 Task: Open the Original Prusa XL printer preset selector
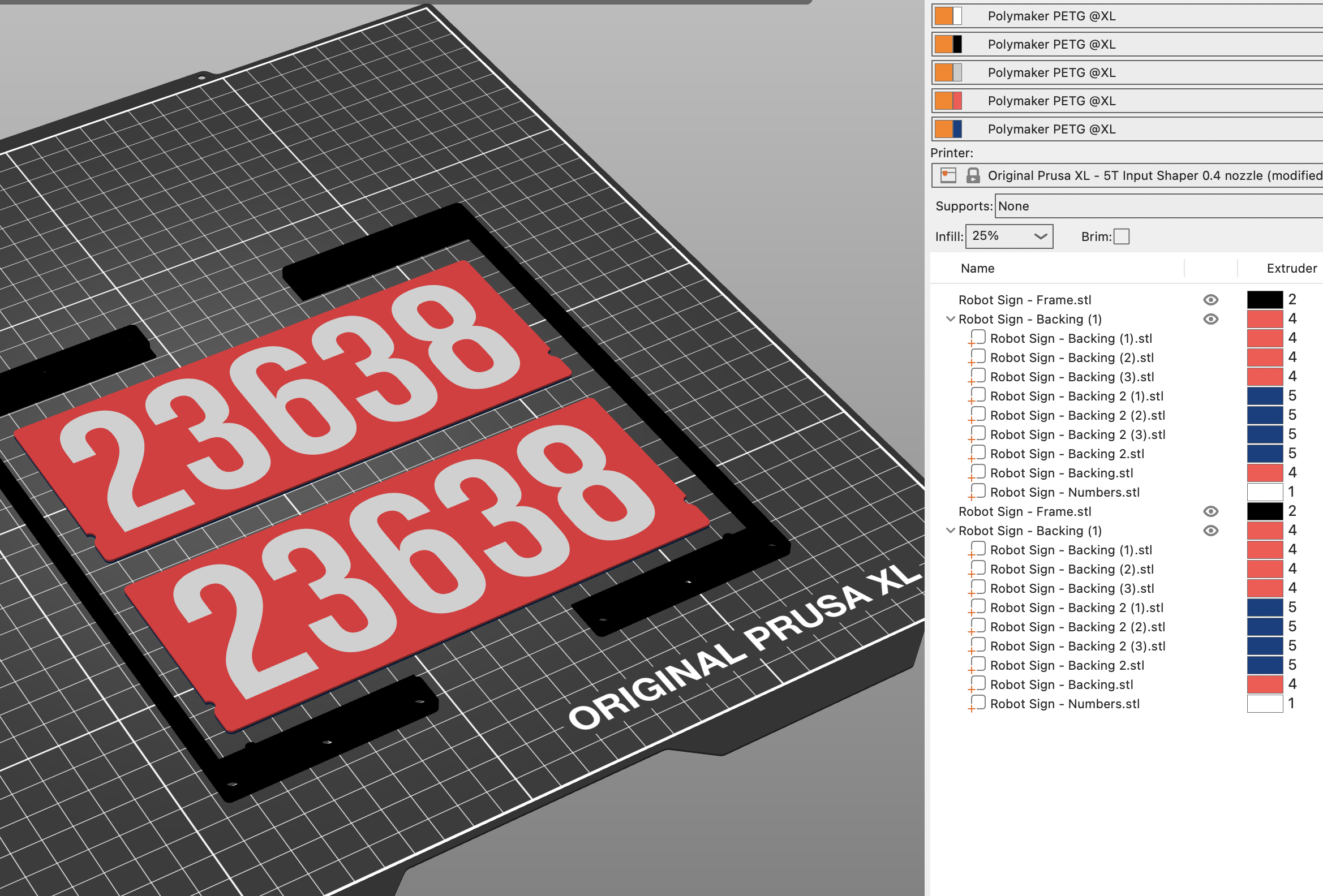coord(1150,175)
